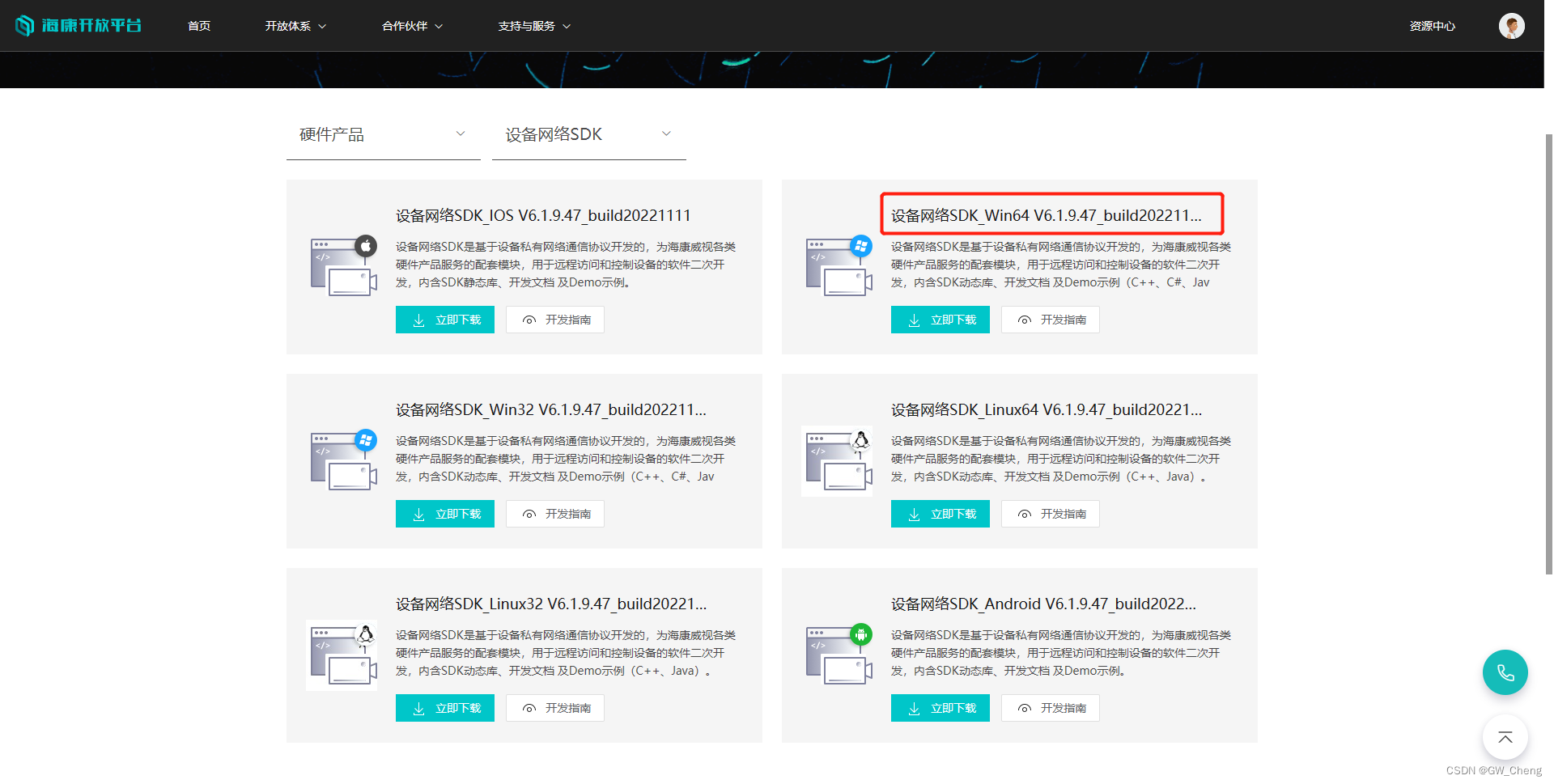Expand the 开放体系 menu
The image size is (1554, 784).
295,26
